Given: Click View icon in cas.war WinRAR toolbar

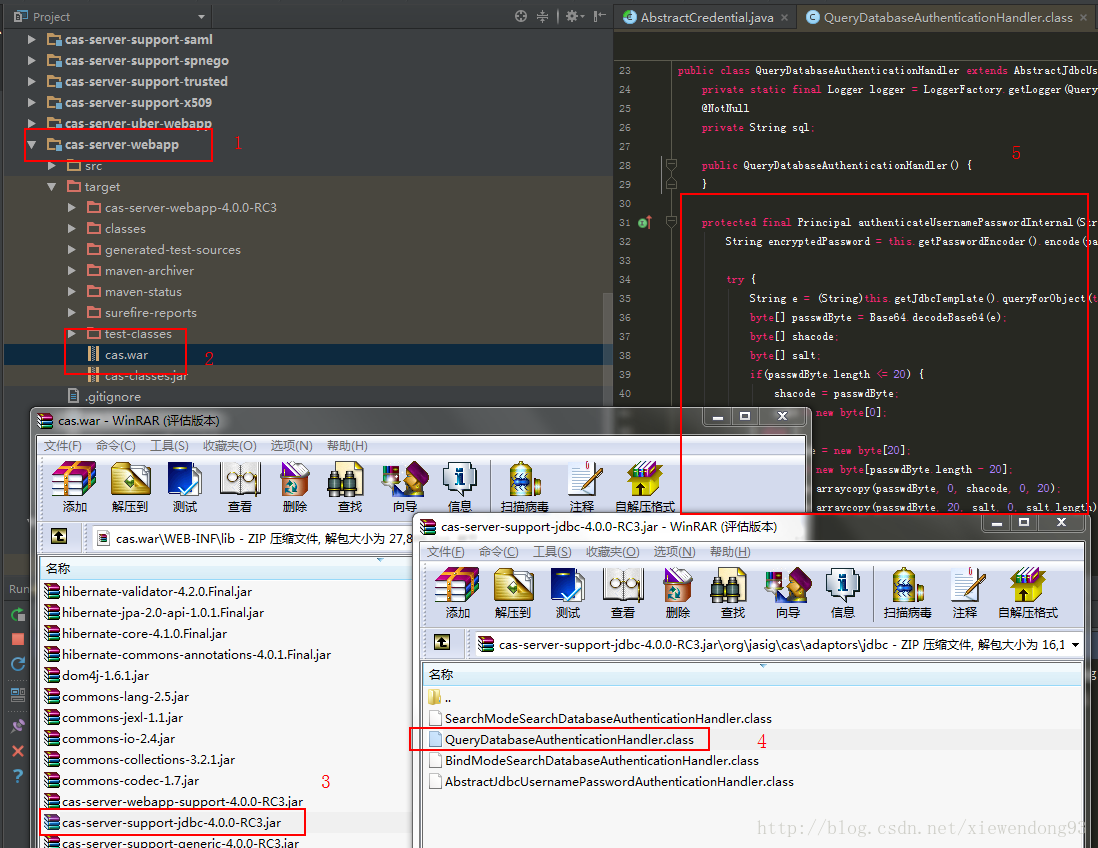Looking at the screenshot, I should coord(239,480).
